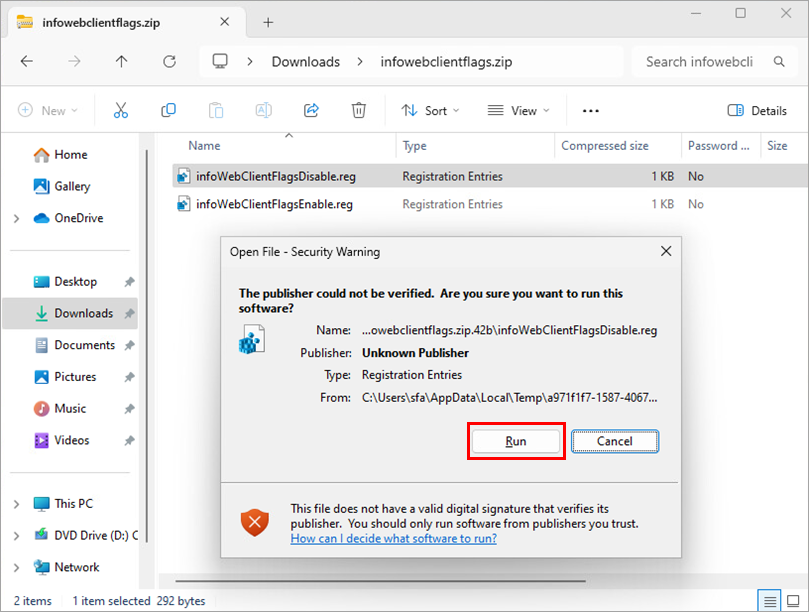This screenshot has height=612, width=809.
Task: Open the View dropdown menu
Action: [x=516, y=111]
